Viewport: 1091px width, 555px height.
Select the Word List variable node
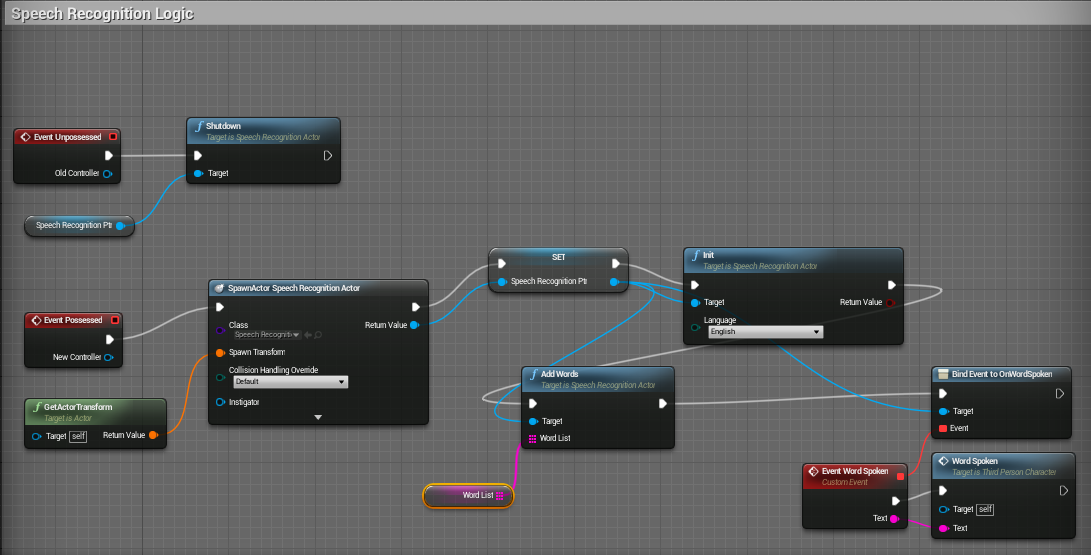pyautogui.click(x=468, y=495)
